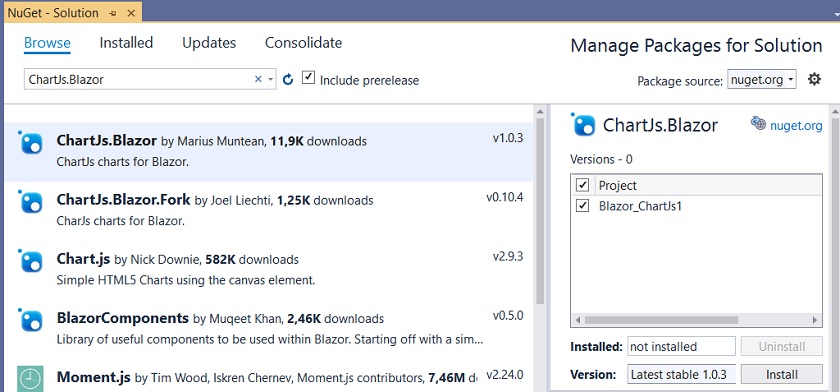
Task: Expand the search box history dropdown arrow
Action: pos(271,79)
